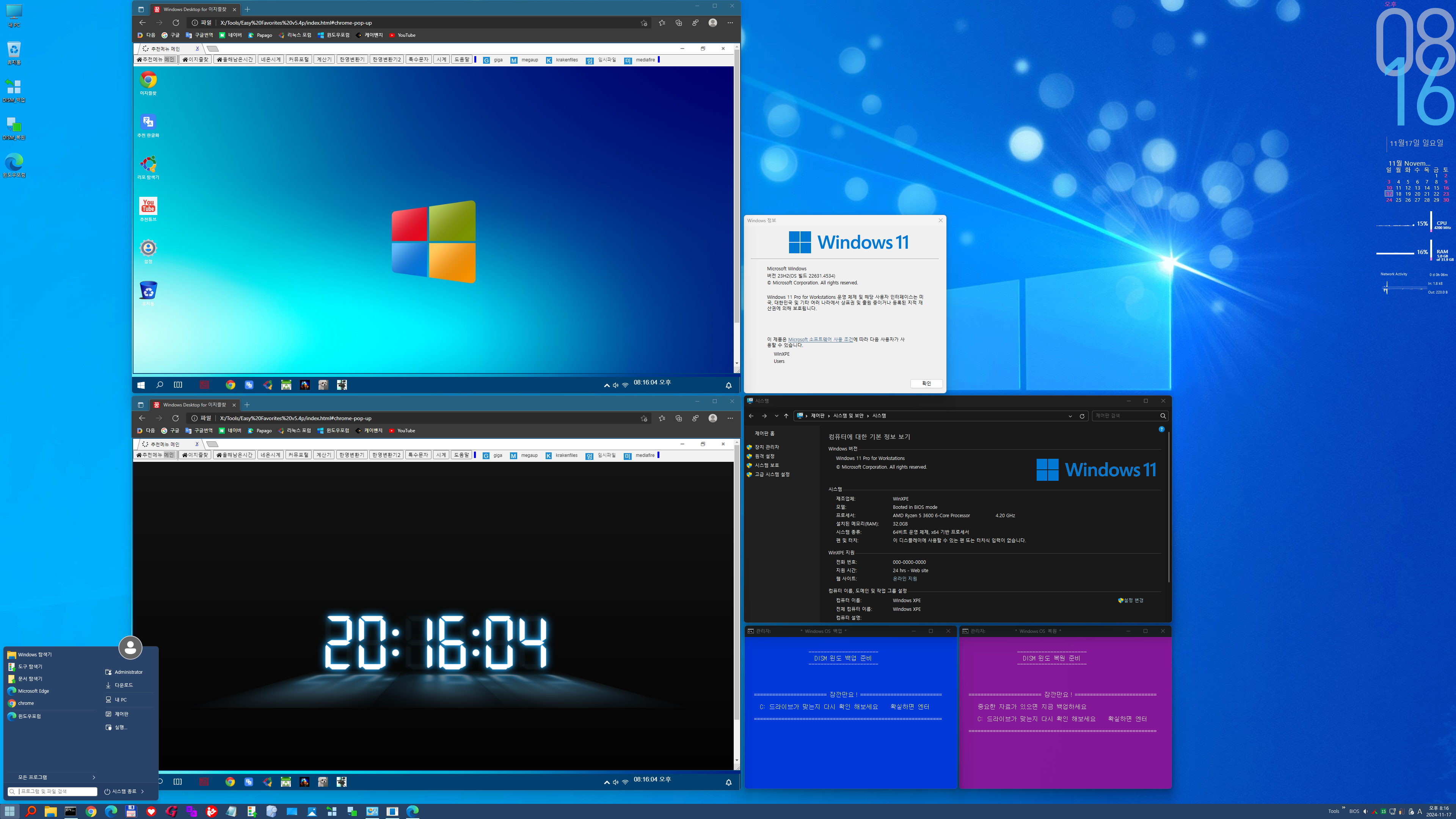
Task: Click 확인 button in Windows 정보 dialog
Action: (x=926, y=383)
